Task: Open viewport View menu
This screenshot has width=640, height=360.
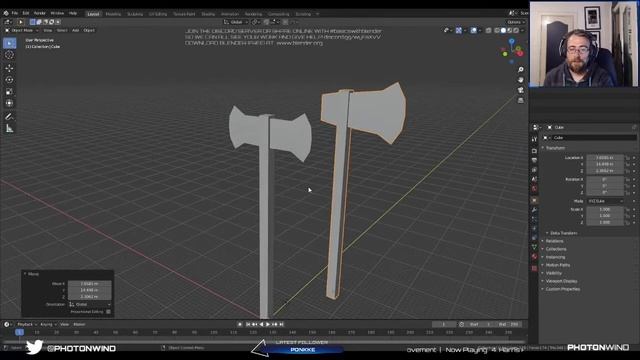Action: 48,30
